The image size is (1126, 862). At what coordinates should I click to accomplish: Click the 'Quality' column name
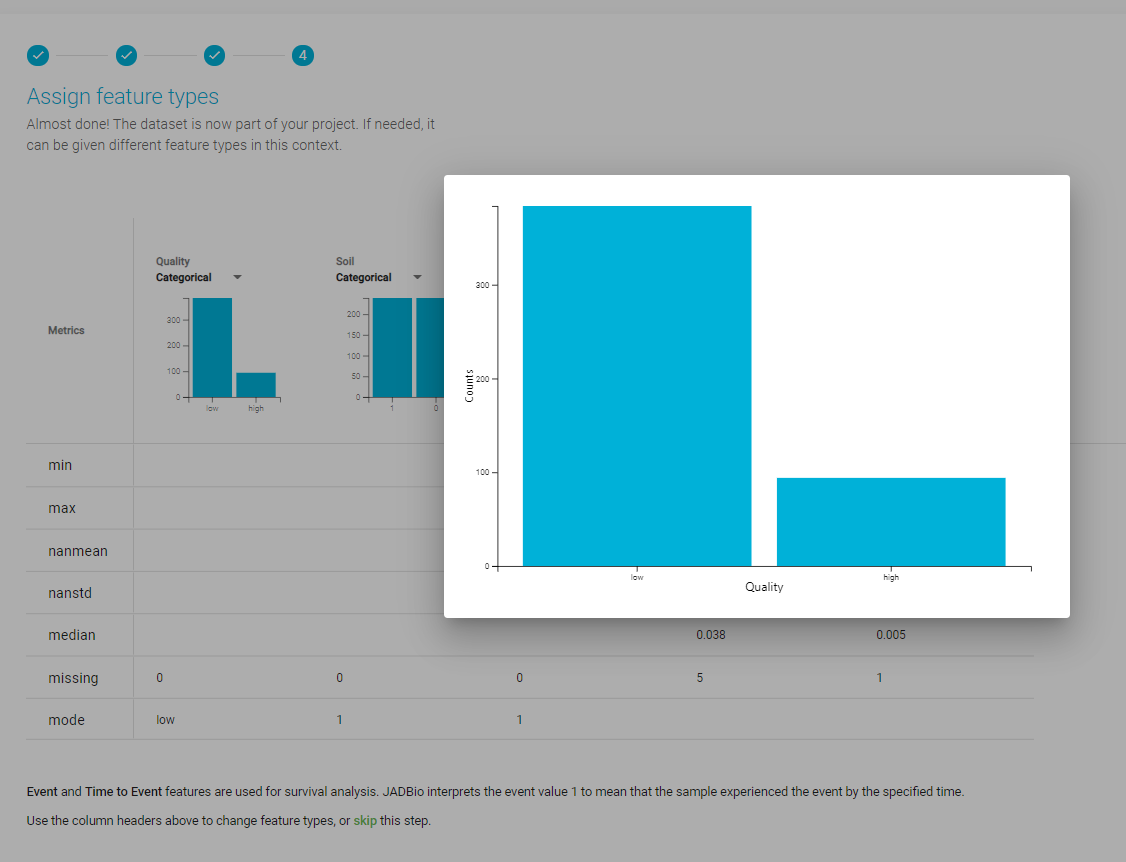point(173,261)
